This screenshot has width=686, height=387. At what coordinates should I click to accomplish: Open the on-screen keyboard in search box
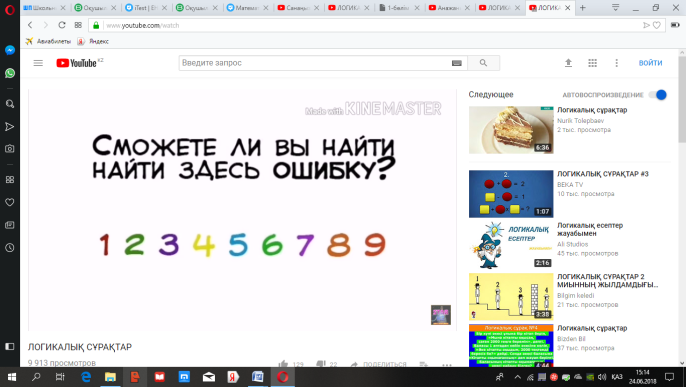pos(457,63)
